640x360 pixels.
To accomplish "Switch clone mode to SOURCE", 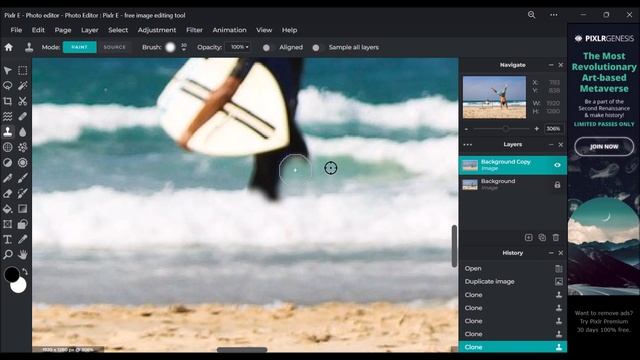I will [x=115, y=47].
